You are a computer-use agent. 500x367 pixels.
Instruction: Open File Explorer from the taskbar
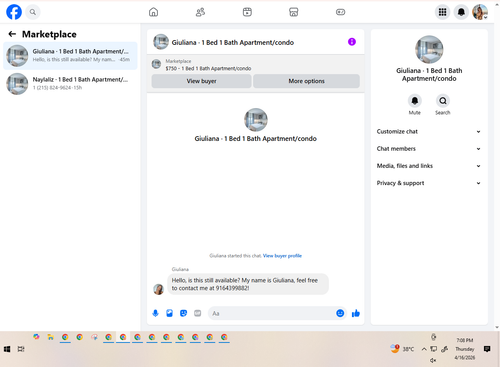tap(50, 337)
